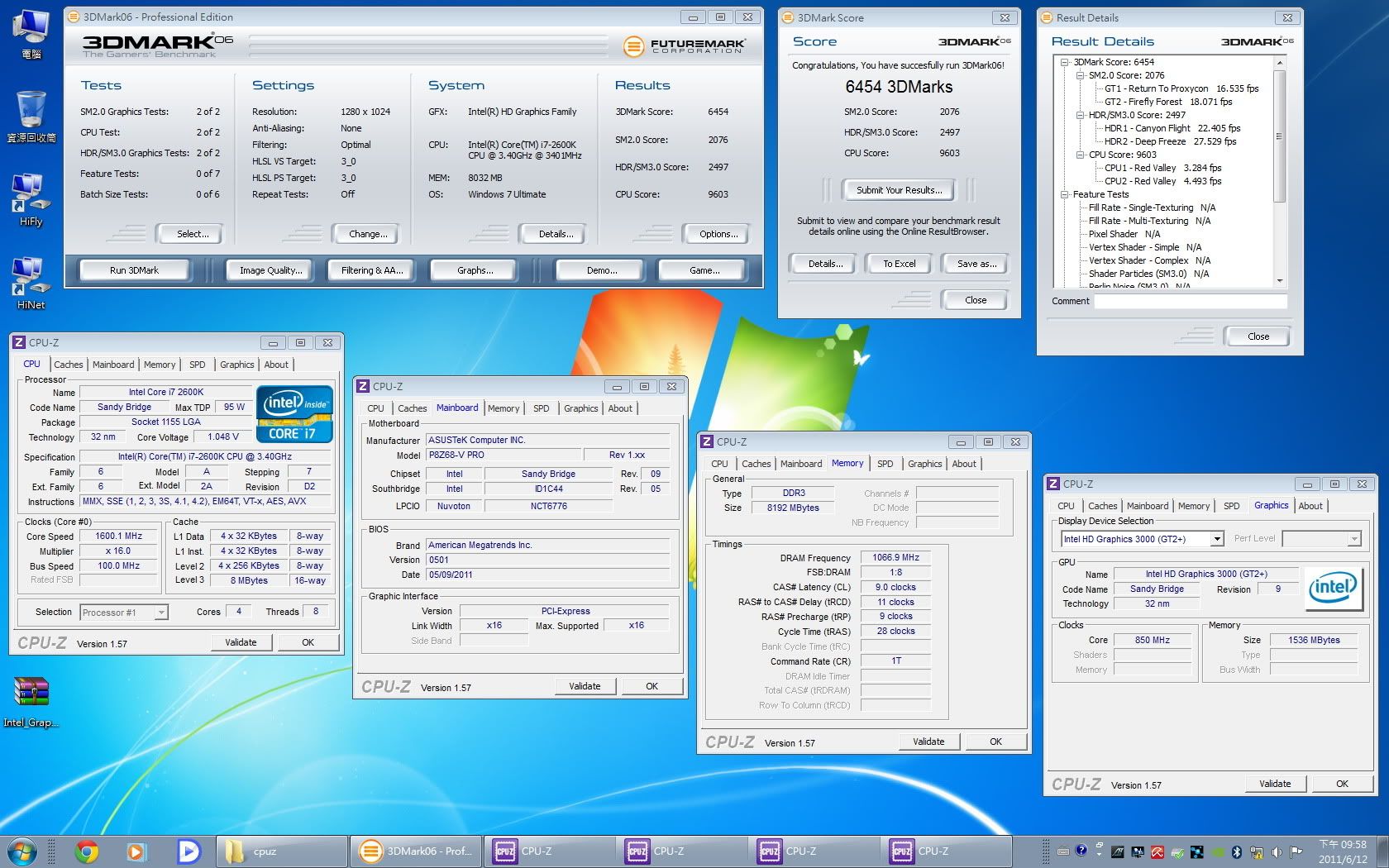Collapse the HDR/SM3.0 Score: 2497 node
Image resolution: width=1389 pixels, height=868 pixels.
pyautogui.click(x=1080, y=115)
